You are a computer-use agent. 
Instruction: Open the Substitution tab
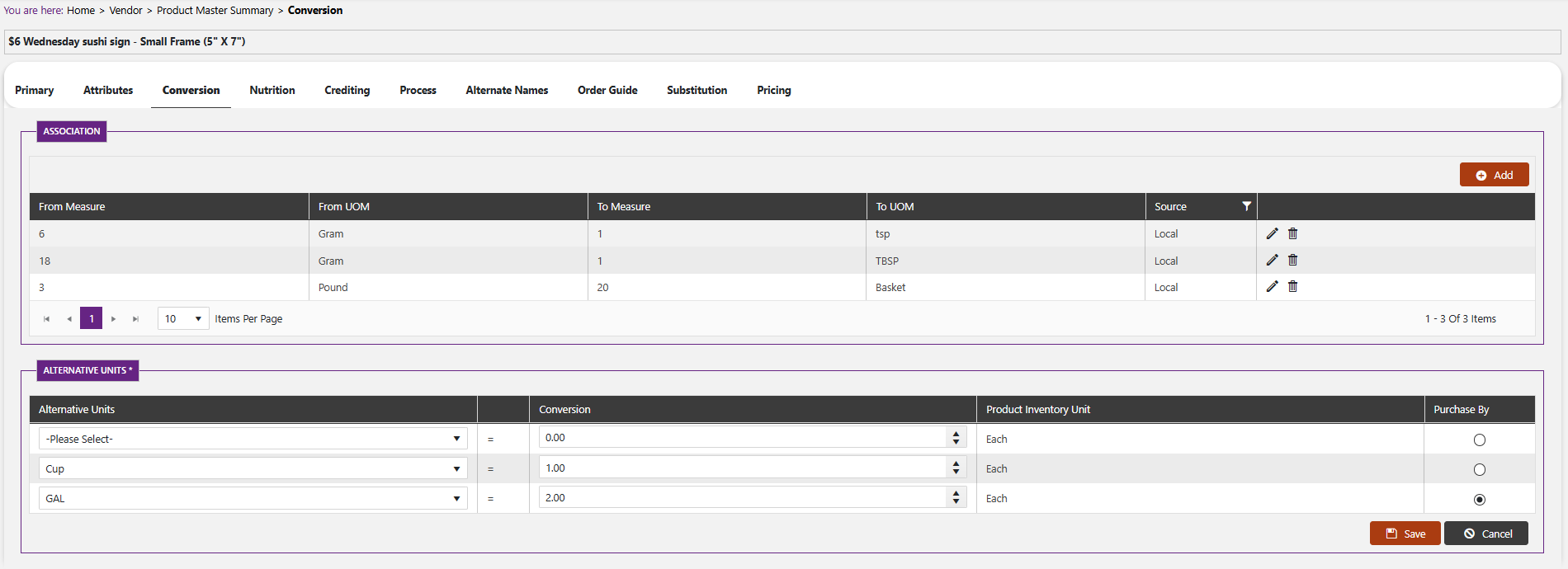pos(697,90)
